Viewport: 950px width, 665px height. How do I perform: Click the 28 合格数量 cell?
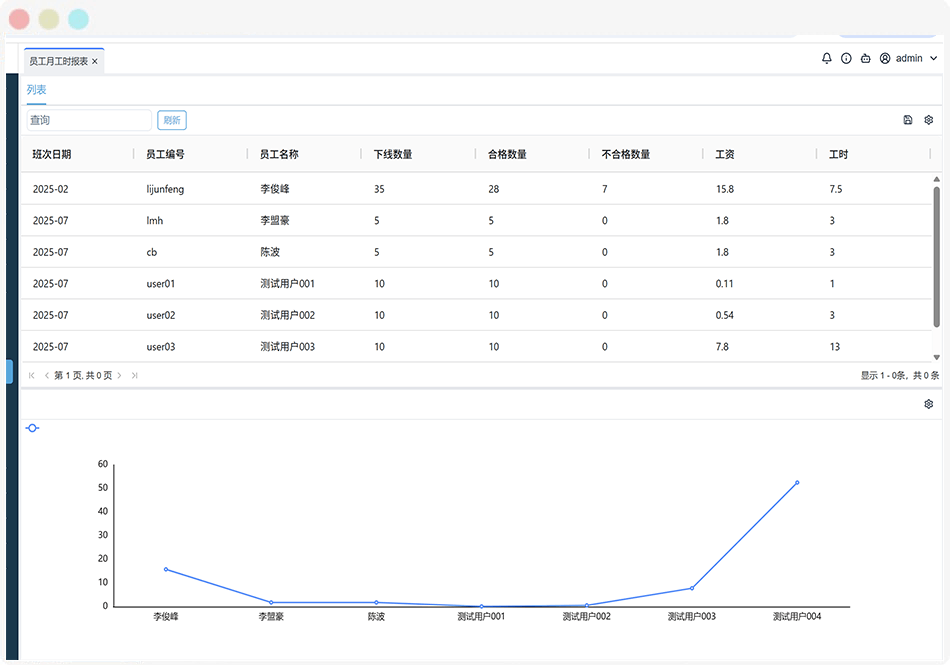click(x=494, y=189)
